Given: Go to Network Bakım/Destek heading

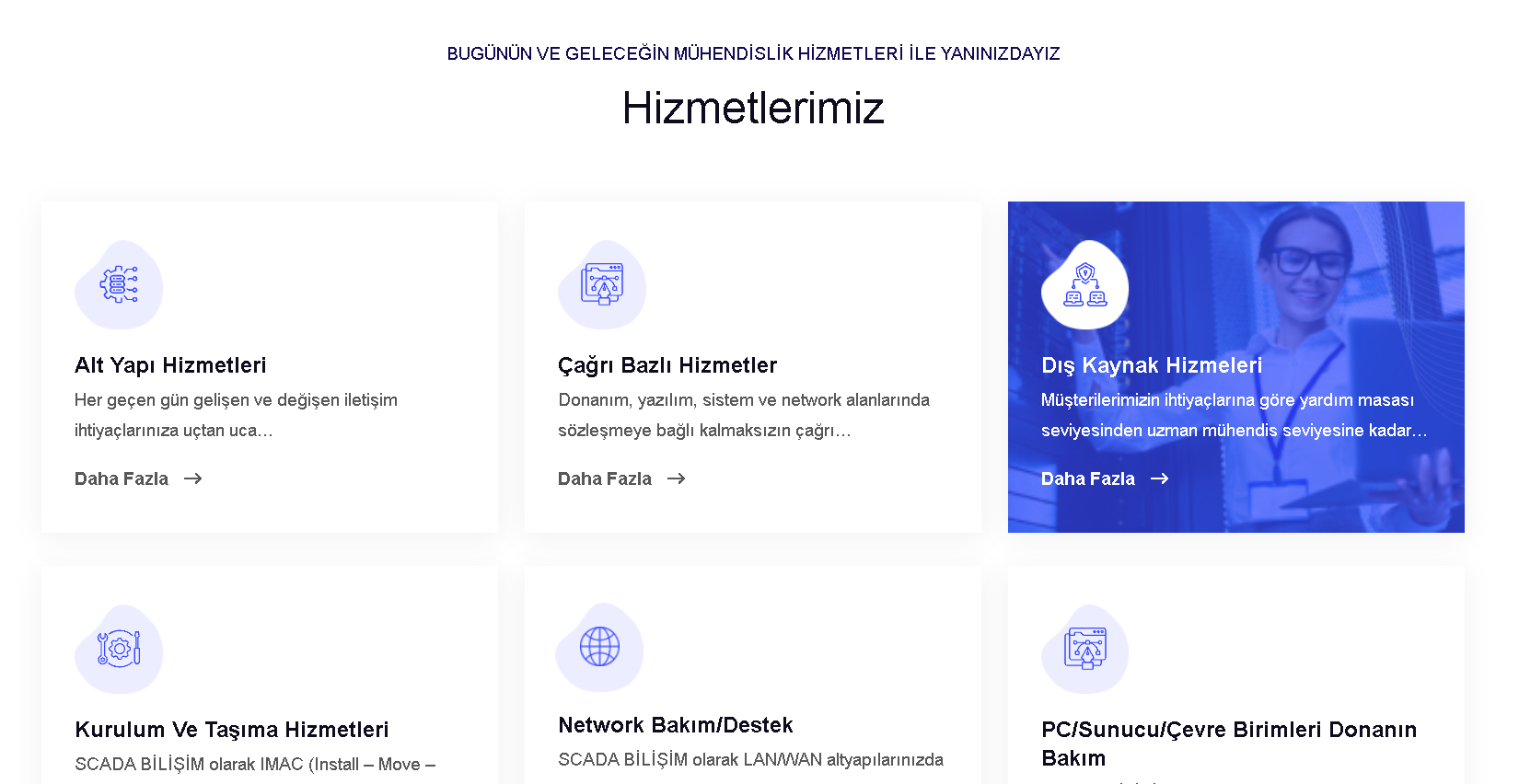Looking at the screenshot, I should coord(676,725).
